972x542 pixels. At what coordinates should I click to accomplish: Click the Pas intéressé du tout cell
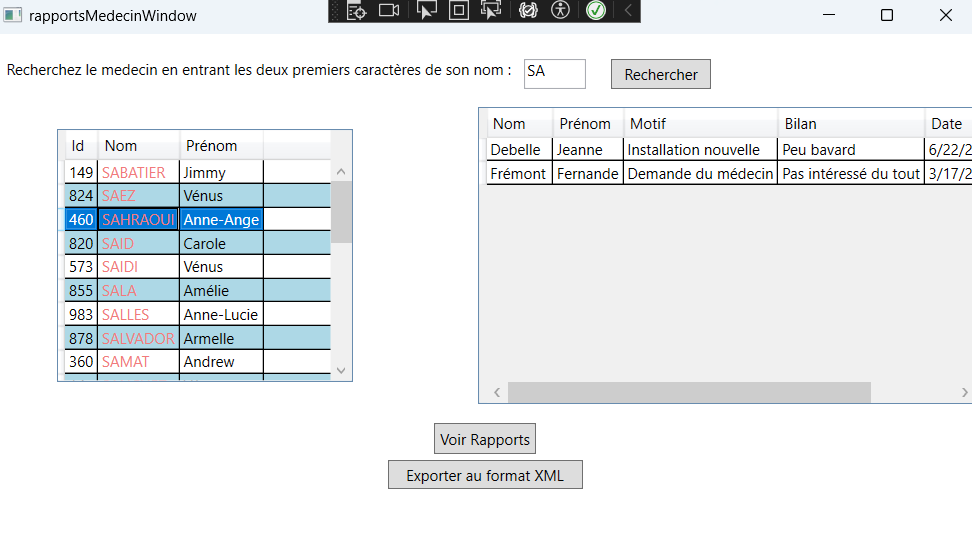[850, 174]
